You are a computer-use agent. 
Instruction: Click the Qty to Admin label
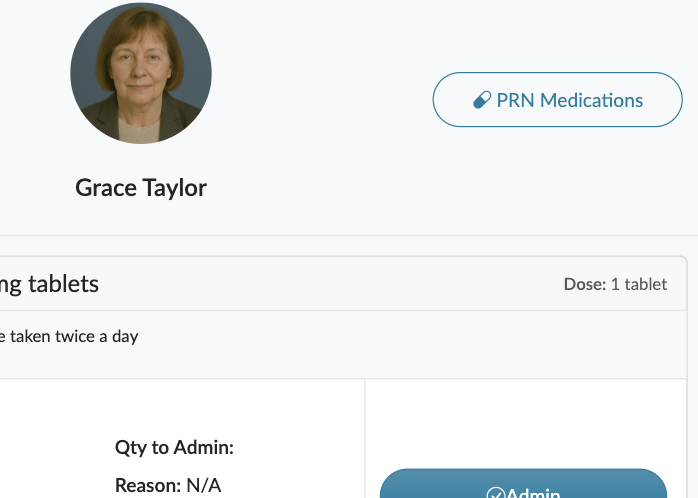174,447
